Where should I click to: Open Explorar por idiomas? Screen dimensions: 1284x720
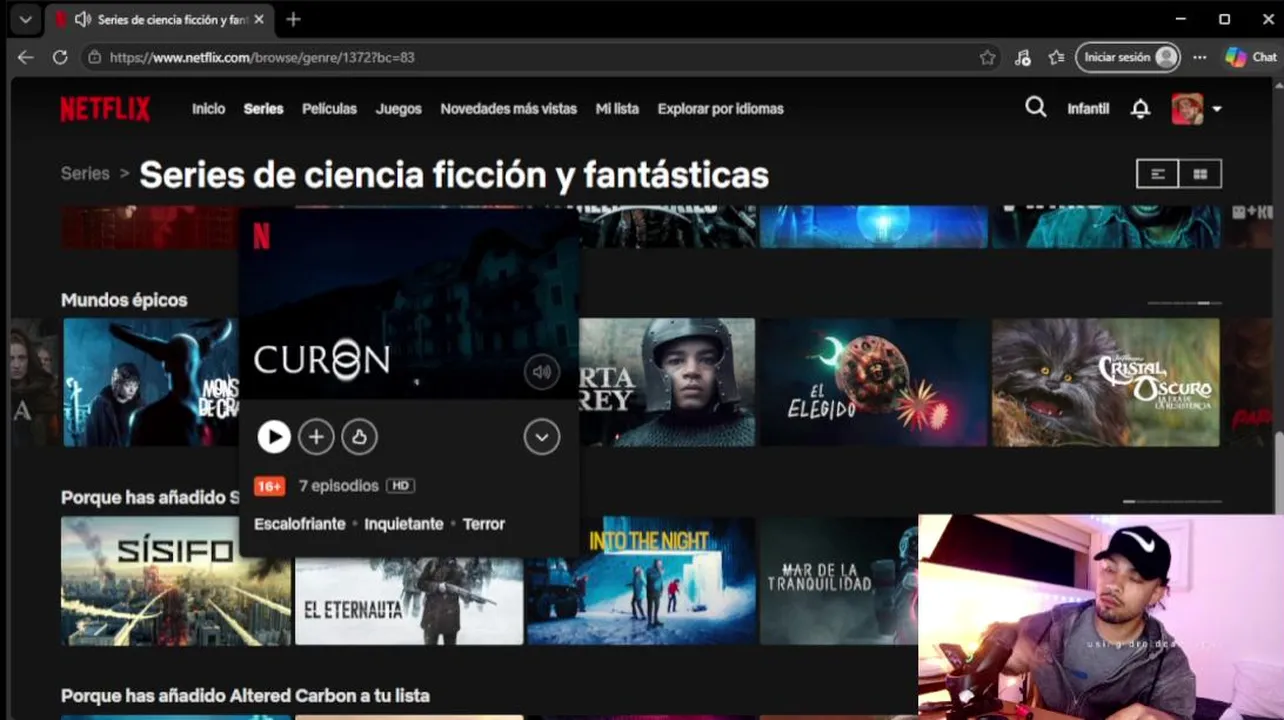[721, 109]
